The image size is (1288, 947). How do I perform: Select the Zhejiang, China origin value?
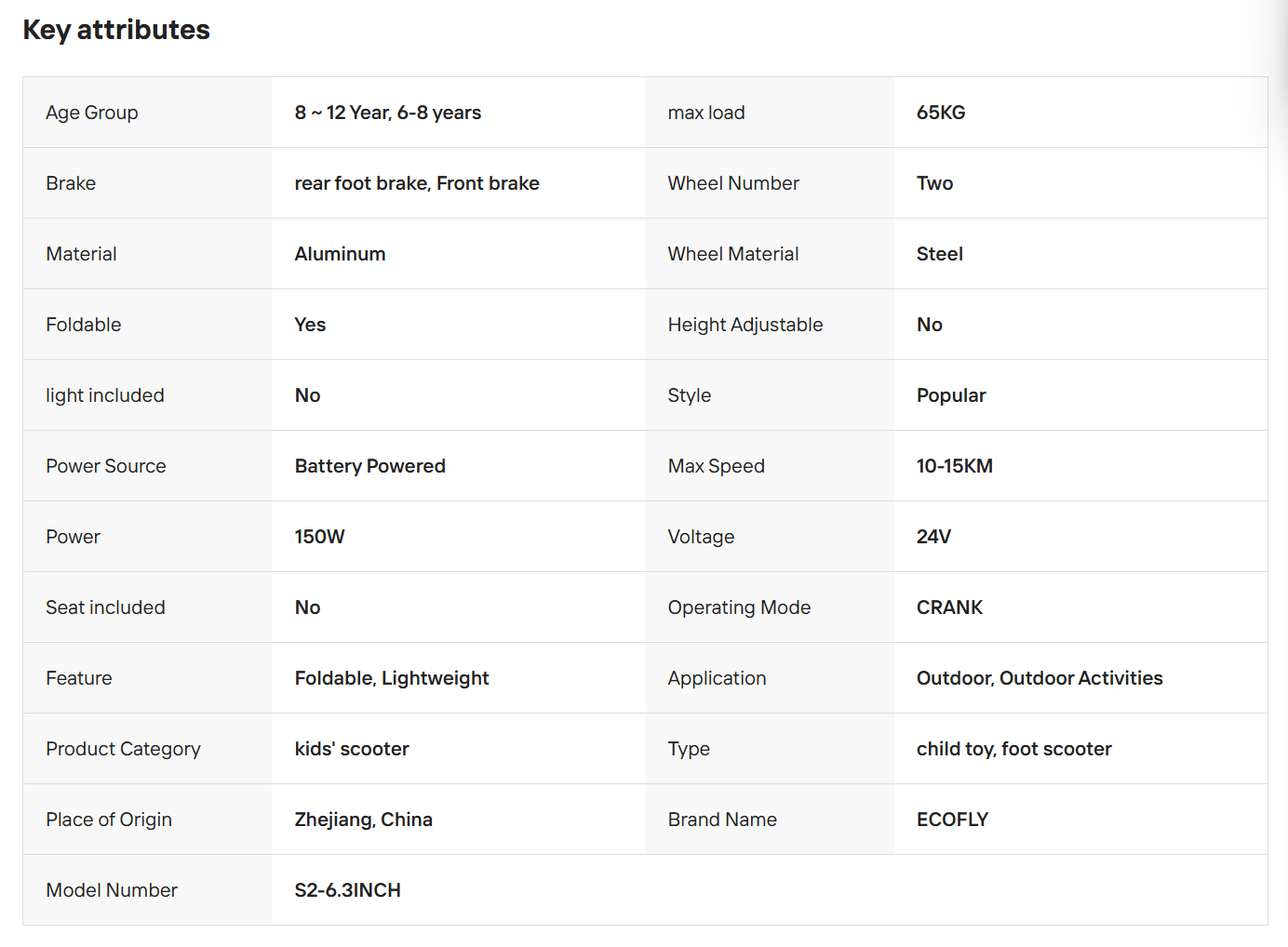(364, 820)
